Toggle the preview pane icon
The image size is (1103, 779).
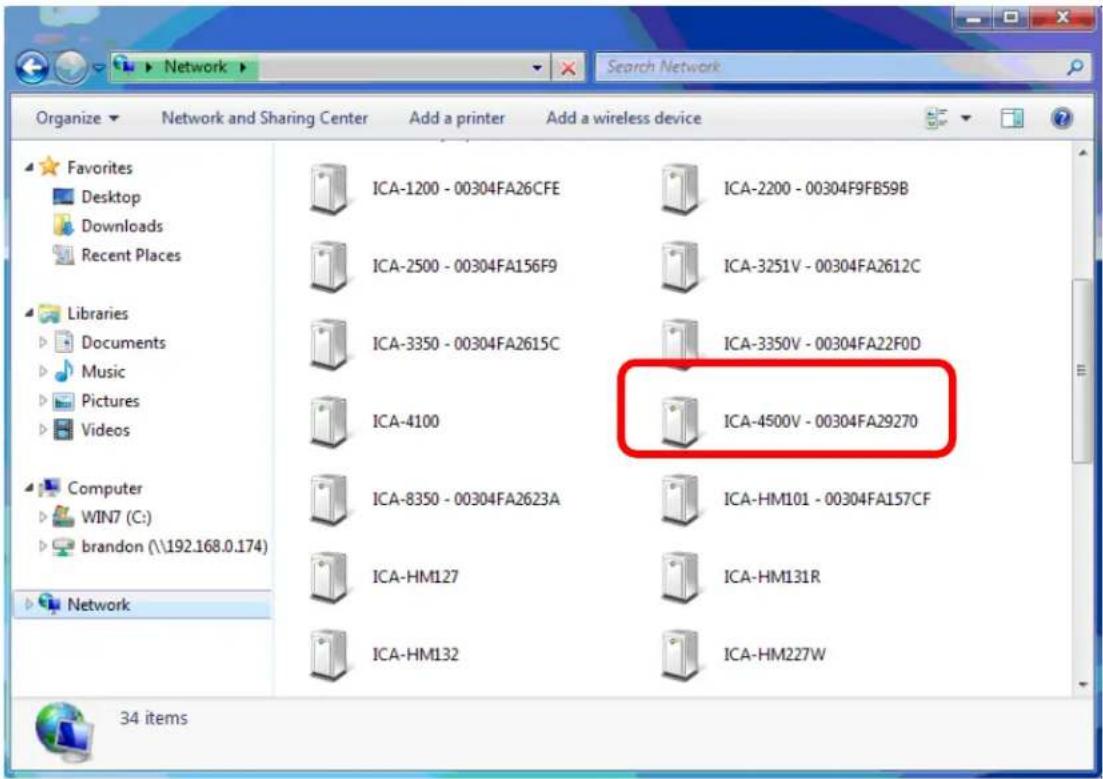click(1012, 118)
